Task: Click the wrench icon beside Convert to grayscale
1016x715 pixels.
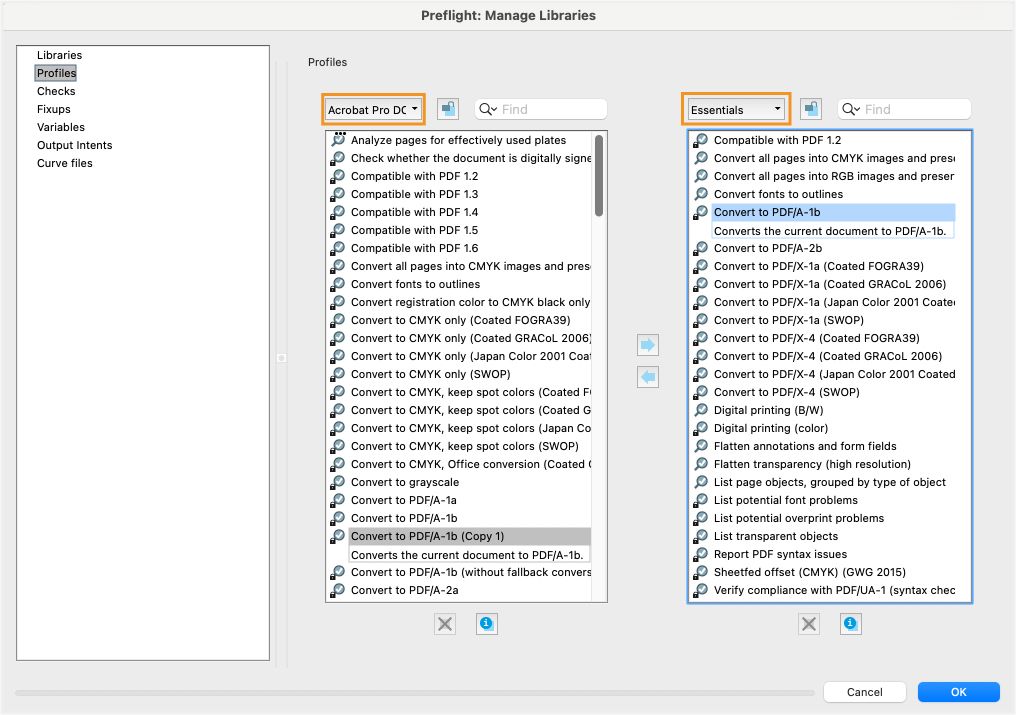Action: point(337,482)
